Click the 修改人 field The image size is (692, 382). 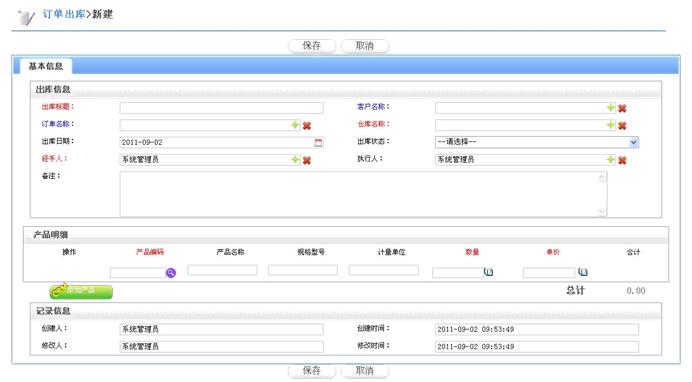click(222, 346)
